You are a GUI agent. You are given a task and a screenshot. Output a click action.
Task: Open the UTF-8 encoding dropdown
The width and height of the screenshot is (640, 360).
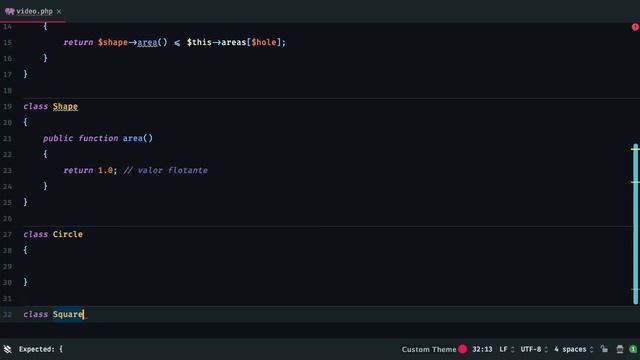coord(534,349)
